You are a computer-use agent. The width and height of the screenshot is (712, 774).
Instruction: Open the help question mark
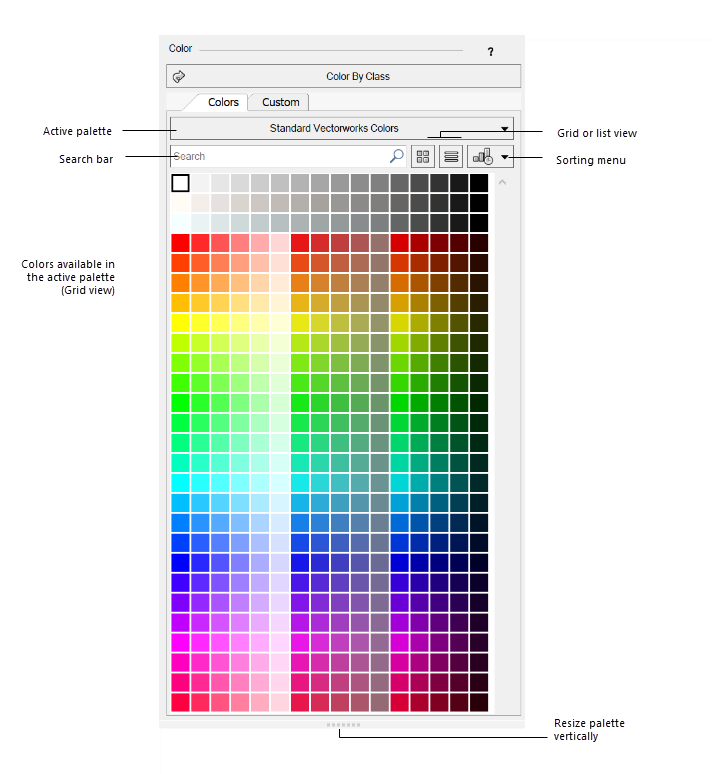pyautogui.click(x=490, y=52)
